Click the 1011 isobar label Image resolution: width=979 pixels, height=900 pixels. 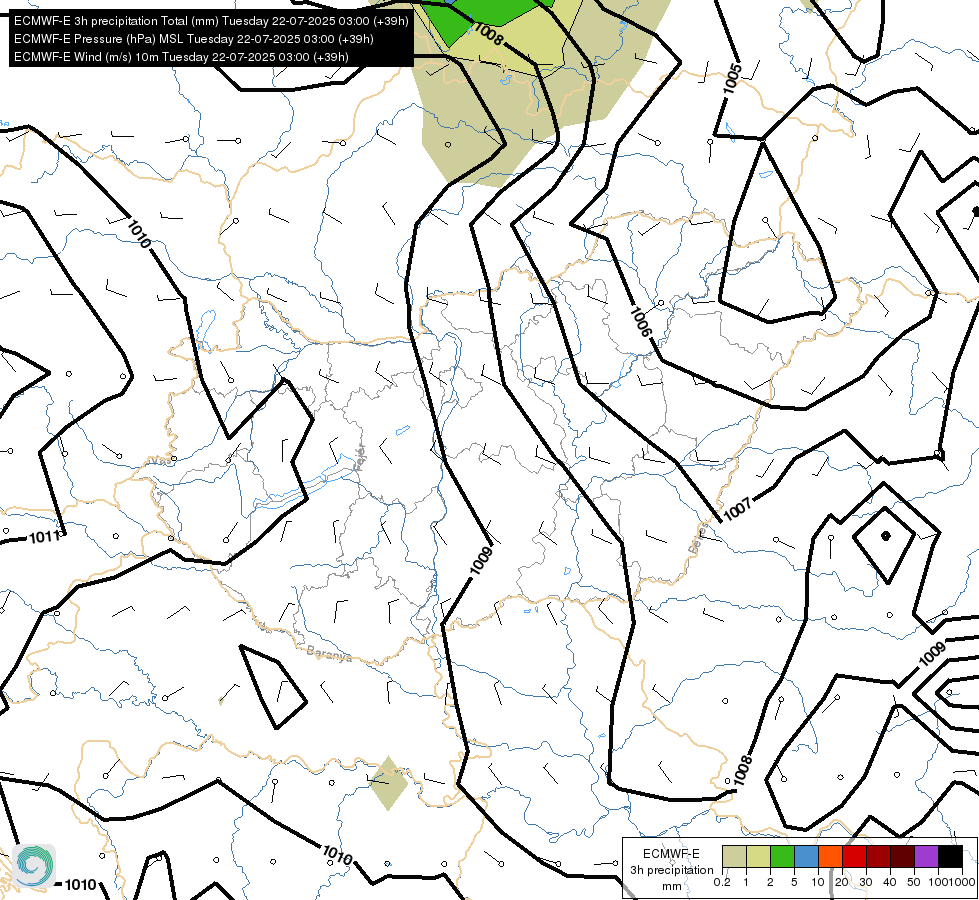pyautogui.click(x=45, y=537)
